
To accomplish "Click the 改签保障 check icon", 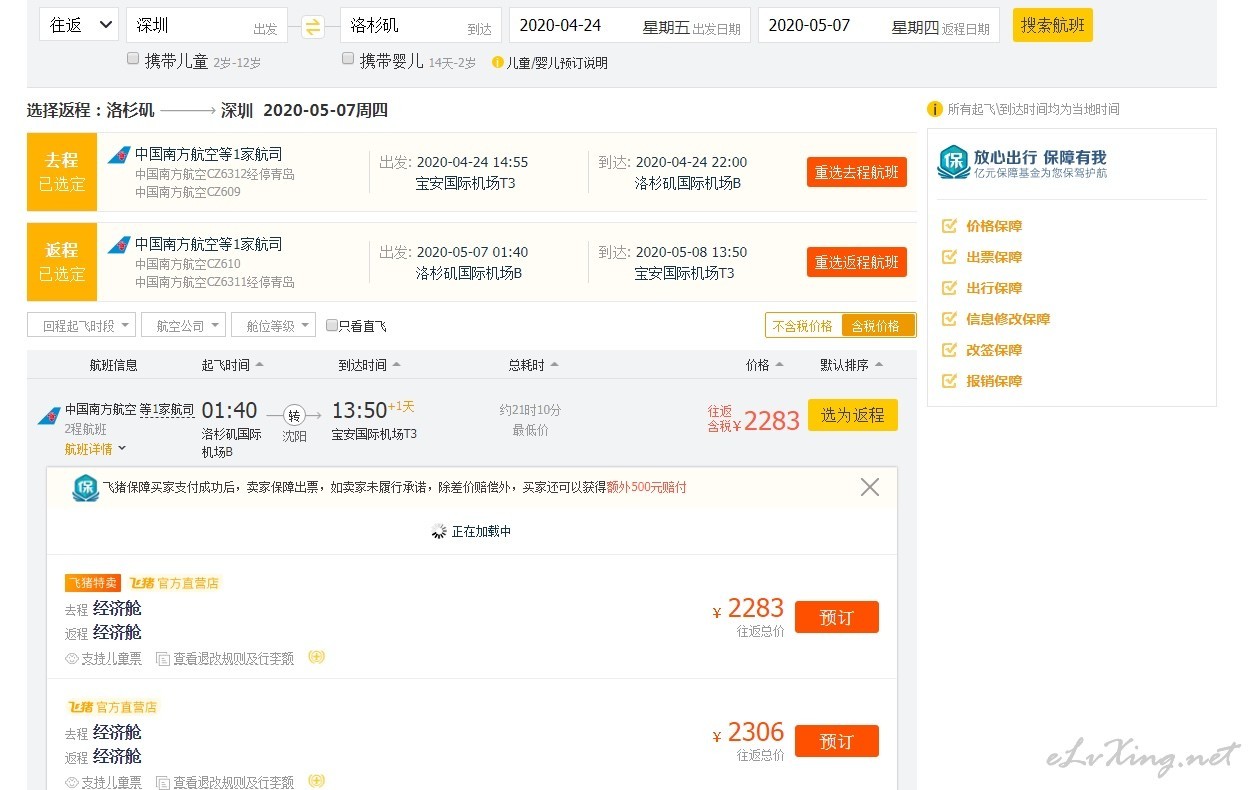I will coord(949,350).
